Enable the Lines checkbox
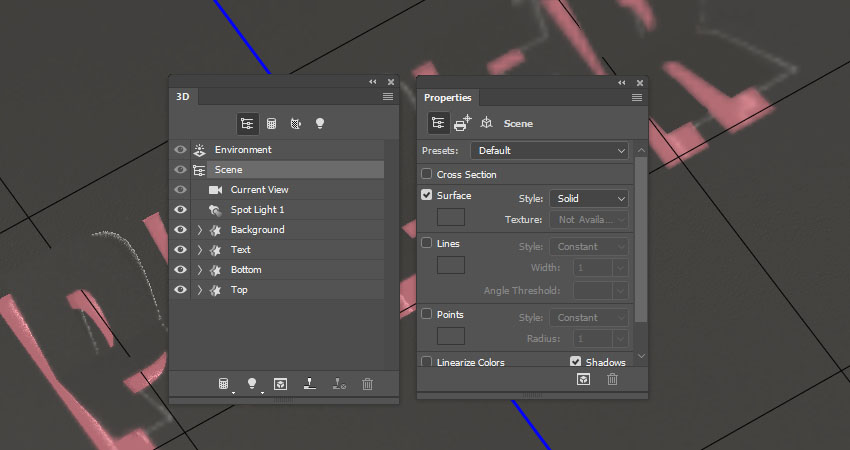The width and height of the screenshot is (850, 450). point(427,243)
